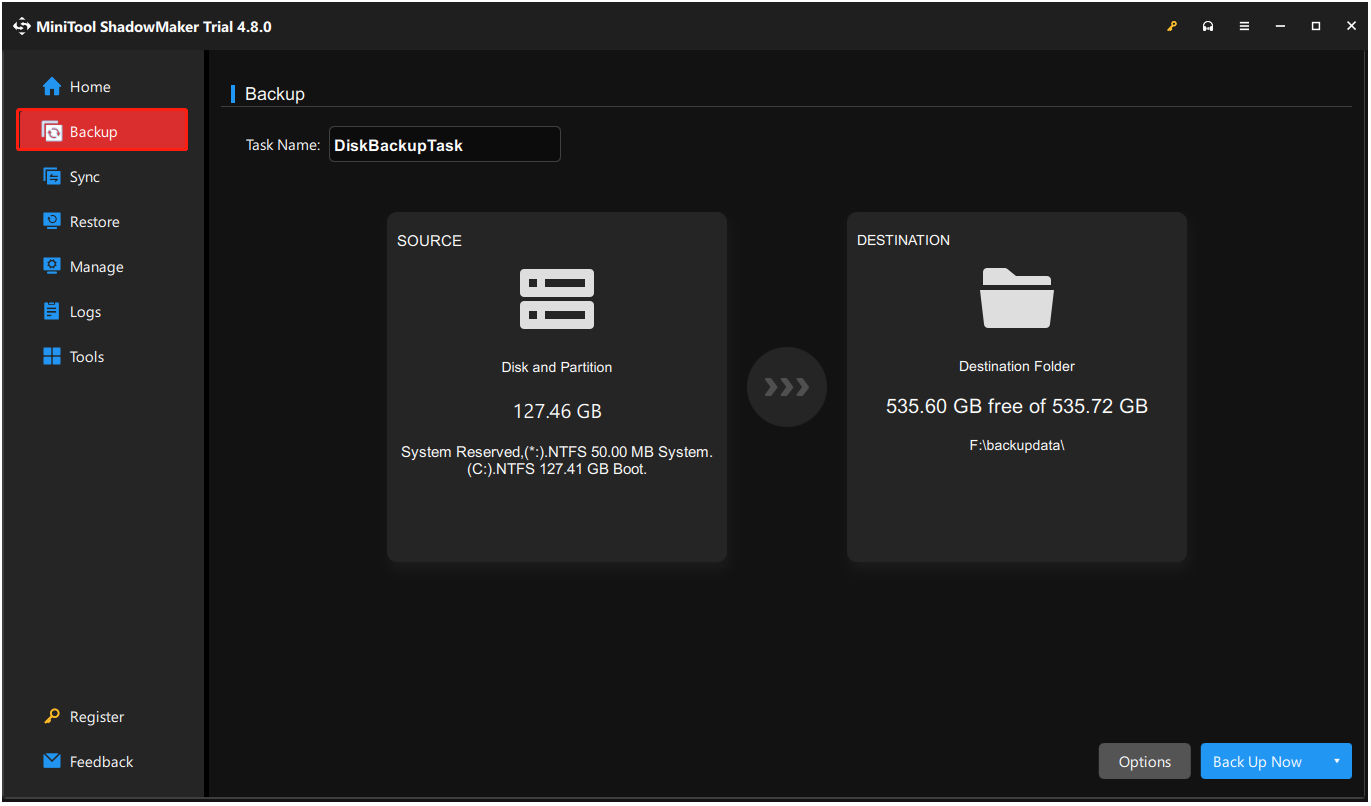Viewport: 1371px width, 806px height.
Task: Open Register from the sidebar
Action: 95,717
